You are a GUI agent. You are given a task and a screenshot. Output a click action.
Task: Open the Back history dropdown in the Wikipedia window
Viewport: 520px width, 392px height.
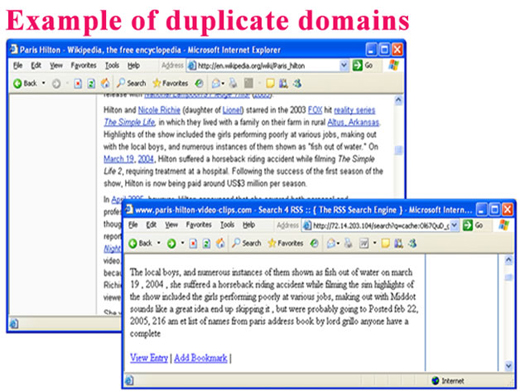43,83
